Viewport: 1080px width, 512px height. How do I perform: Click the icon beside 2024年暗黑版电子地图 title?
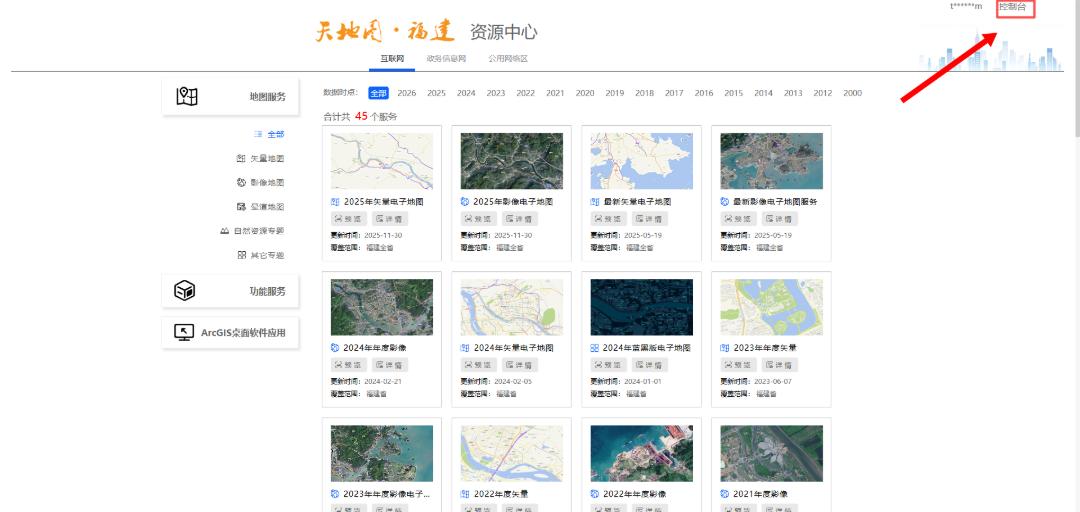594,348
